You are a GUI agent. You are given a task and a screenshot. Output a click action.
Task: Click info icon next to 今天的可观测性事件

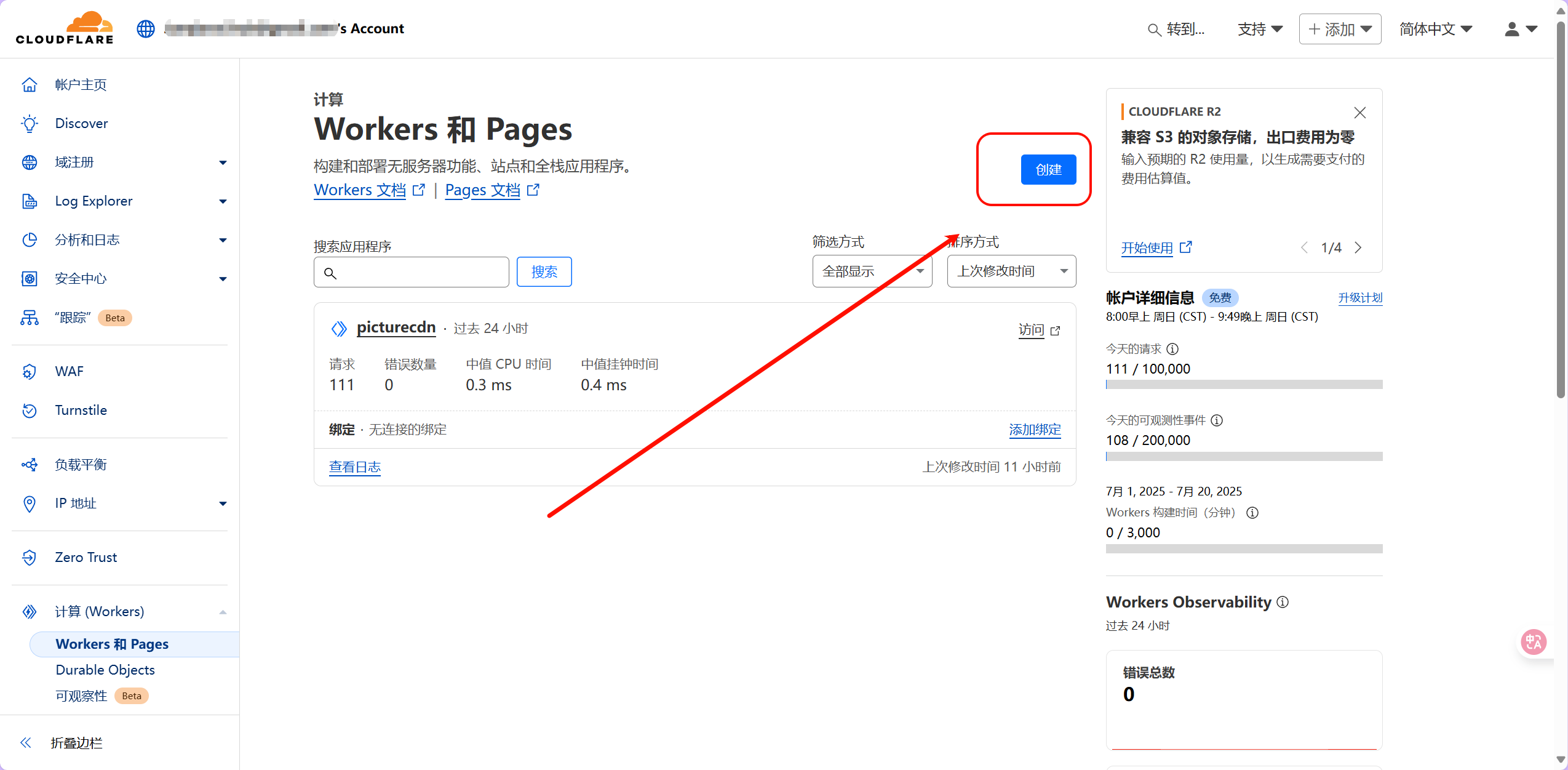[1217, 420]
